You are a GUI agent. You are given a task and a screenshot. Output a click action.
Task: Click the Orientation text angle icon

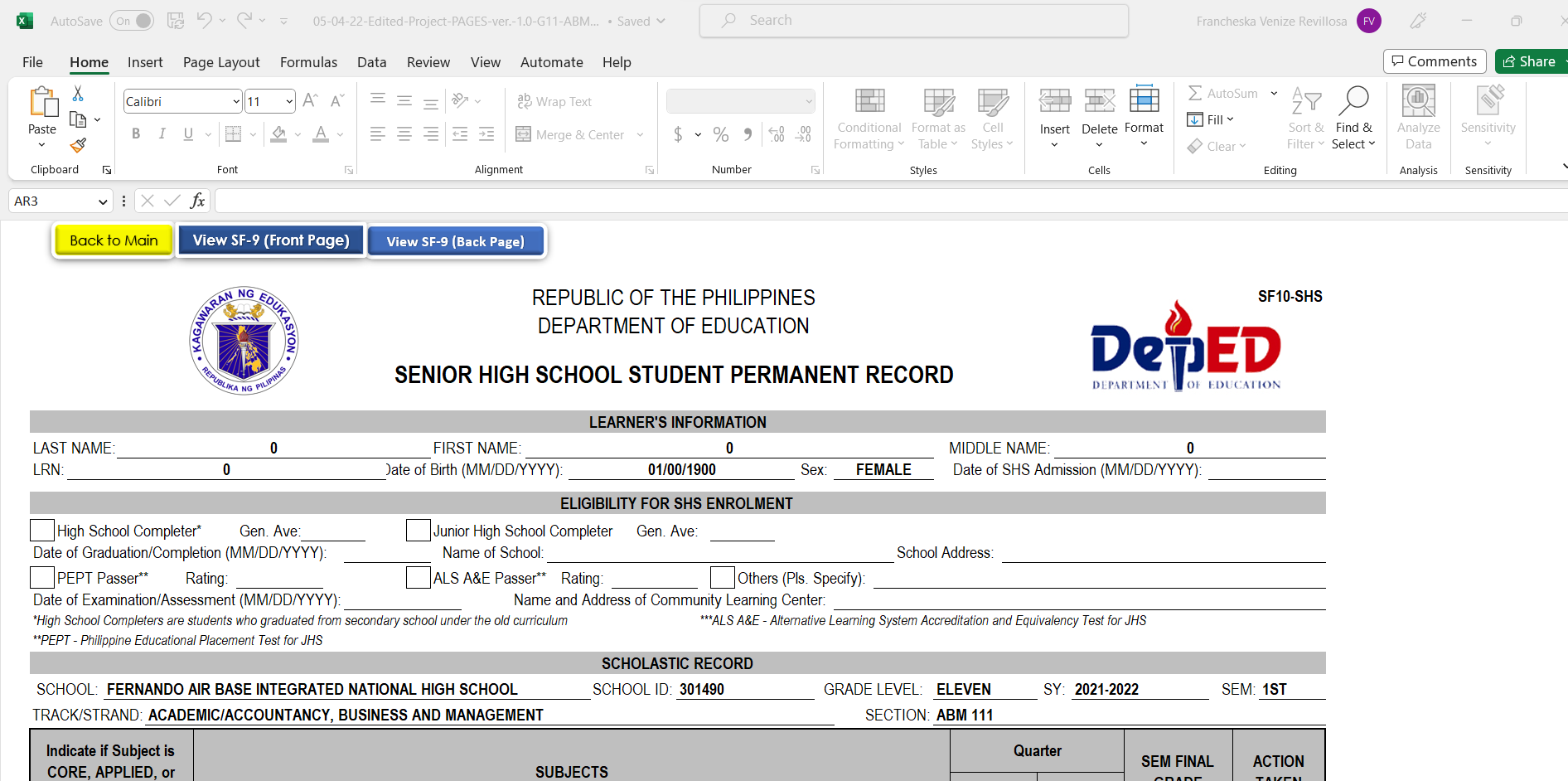[x=461, y=101]
